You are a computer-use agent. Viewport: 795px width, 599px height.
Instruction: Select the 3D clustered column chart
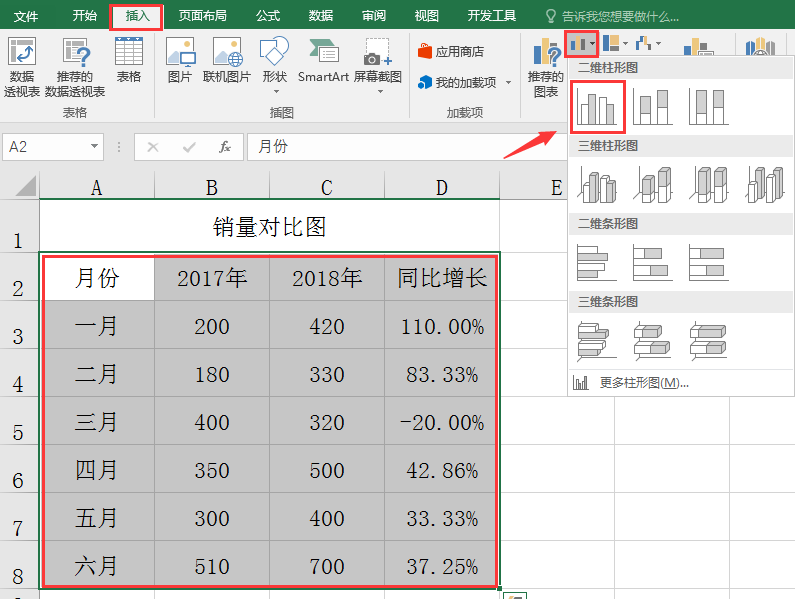[598, 185]
